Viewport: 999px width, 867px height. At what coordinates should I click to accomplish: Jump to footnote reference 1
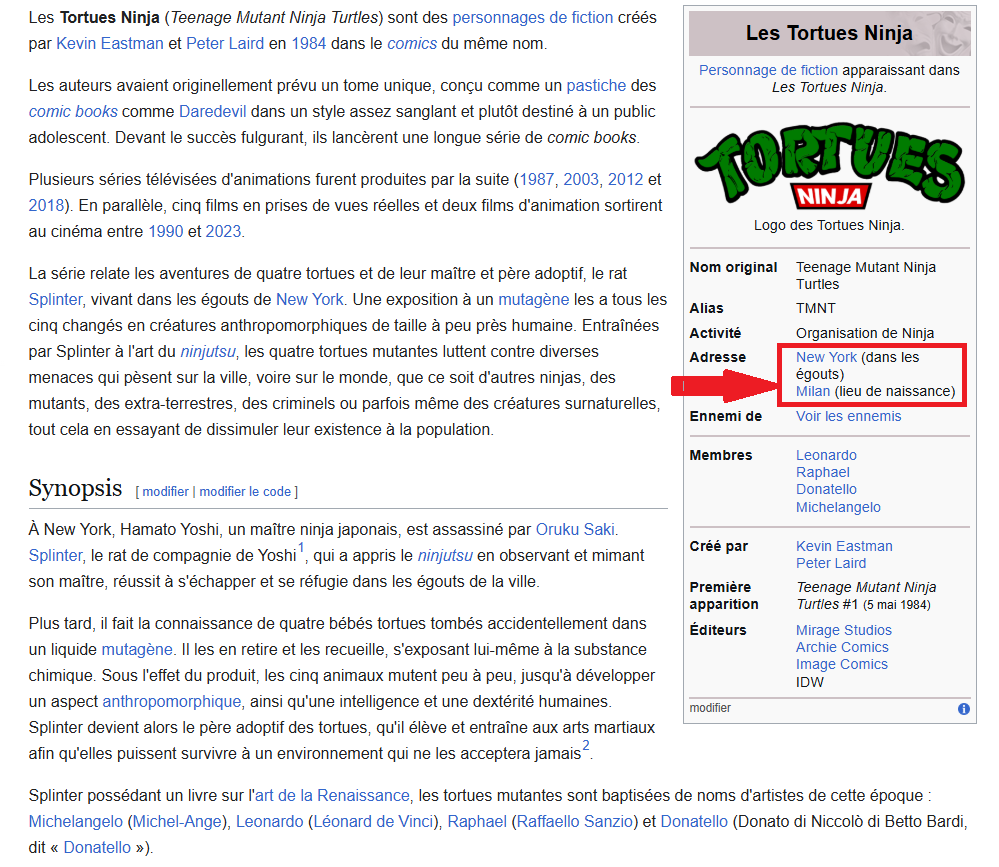point(301,548)
